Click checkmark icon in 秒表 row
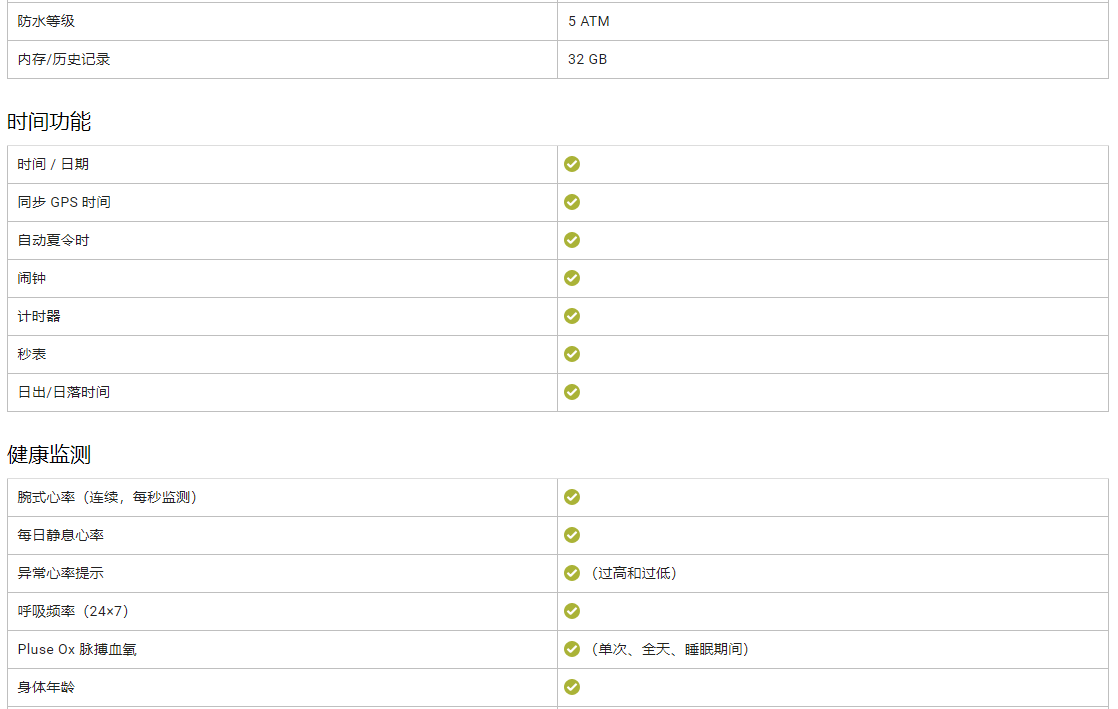The height and width of the screenshot is (709, 1118). (x=572, y=354)
